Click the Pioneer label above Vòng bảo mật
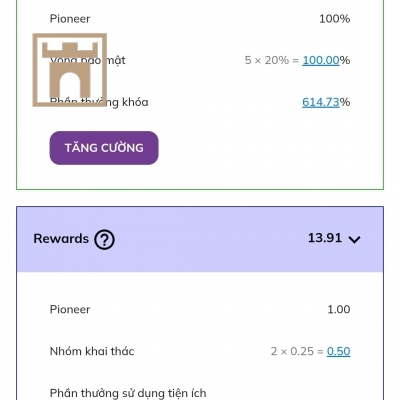This screenshot has height=400, width=400. click(x=70, y=19)
